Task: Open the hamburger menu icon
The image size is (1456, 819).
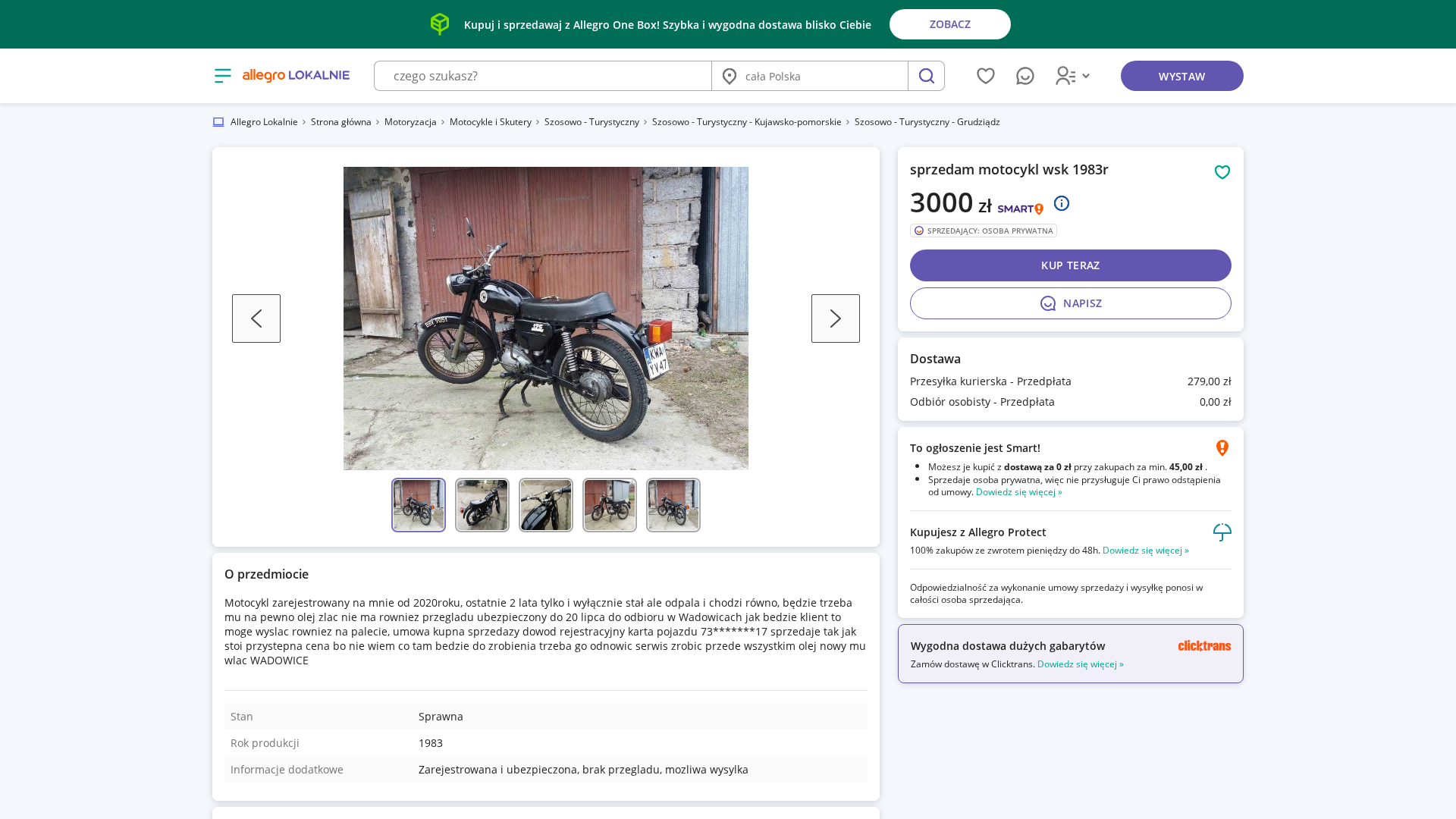Action: pyautogui.click(x=222, y=76)
